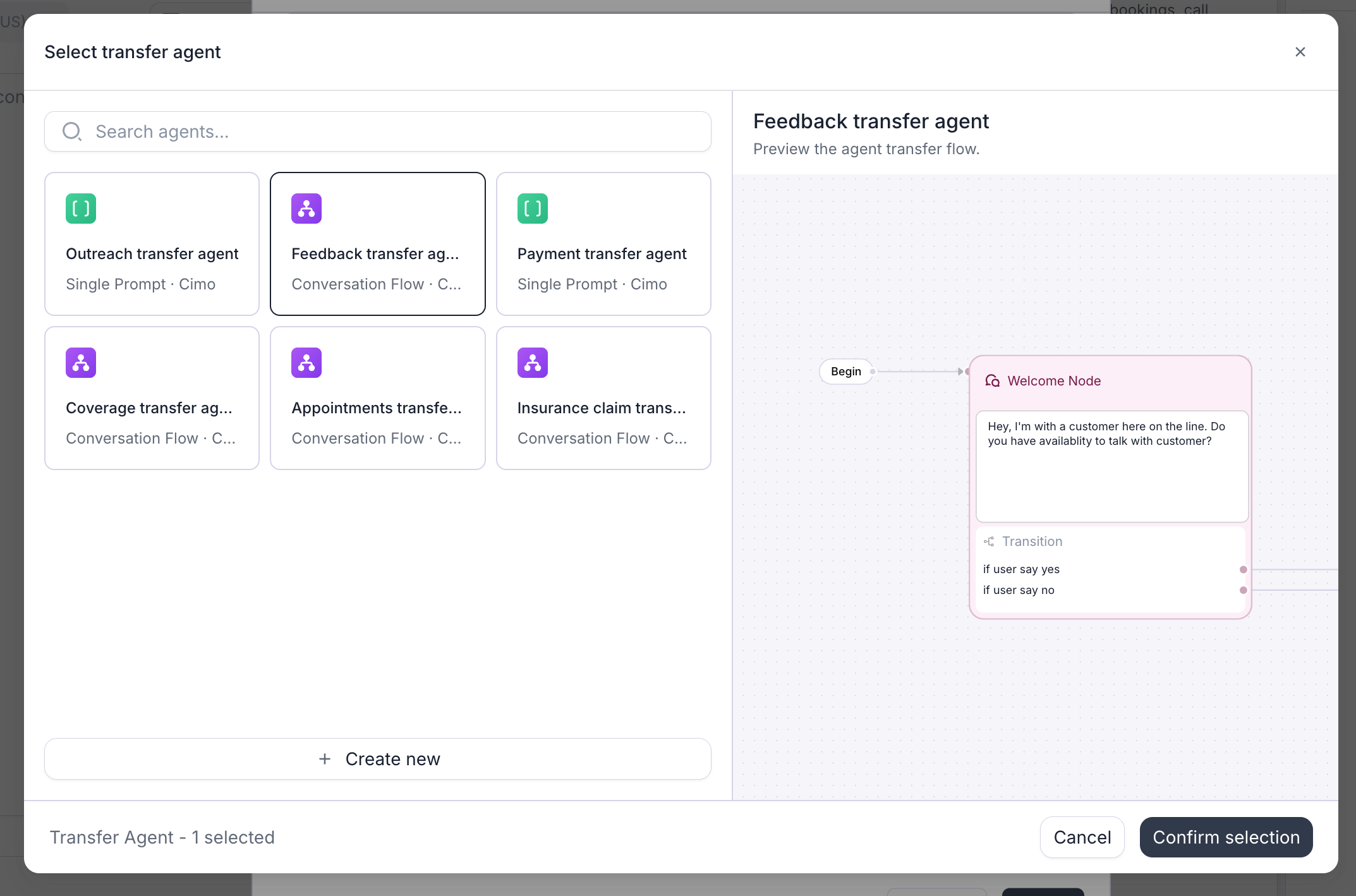The height and width of the screenshot is (896, 1356).
Task: Click the green brackets icon on Outreach card
Action: click(81, 209)
